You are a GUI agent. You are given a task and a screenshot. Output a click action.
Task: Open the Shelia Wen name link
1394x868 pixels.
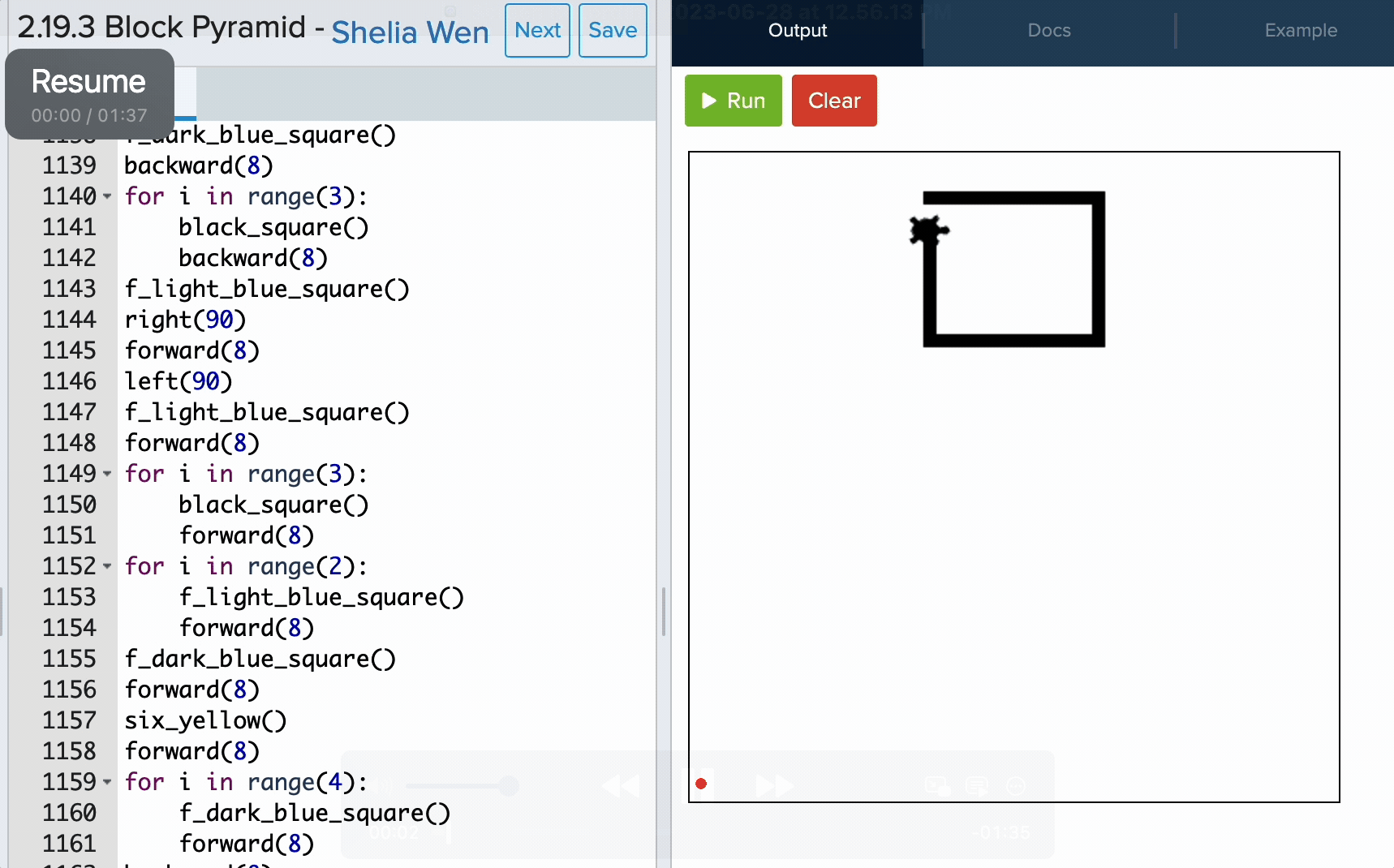(x=410, y=32)
